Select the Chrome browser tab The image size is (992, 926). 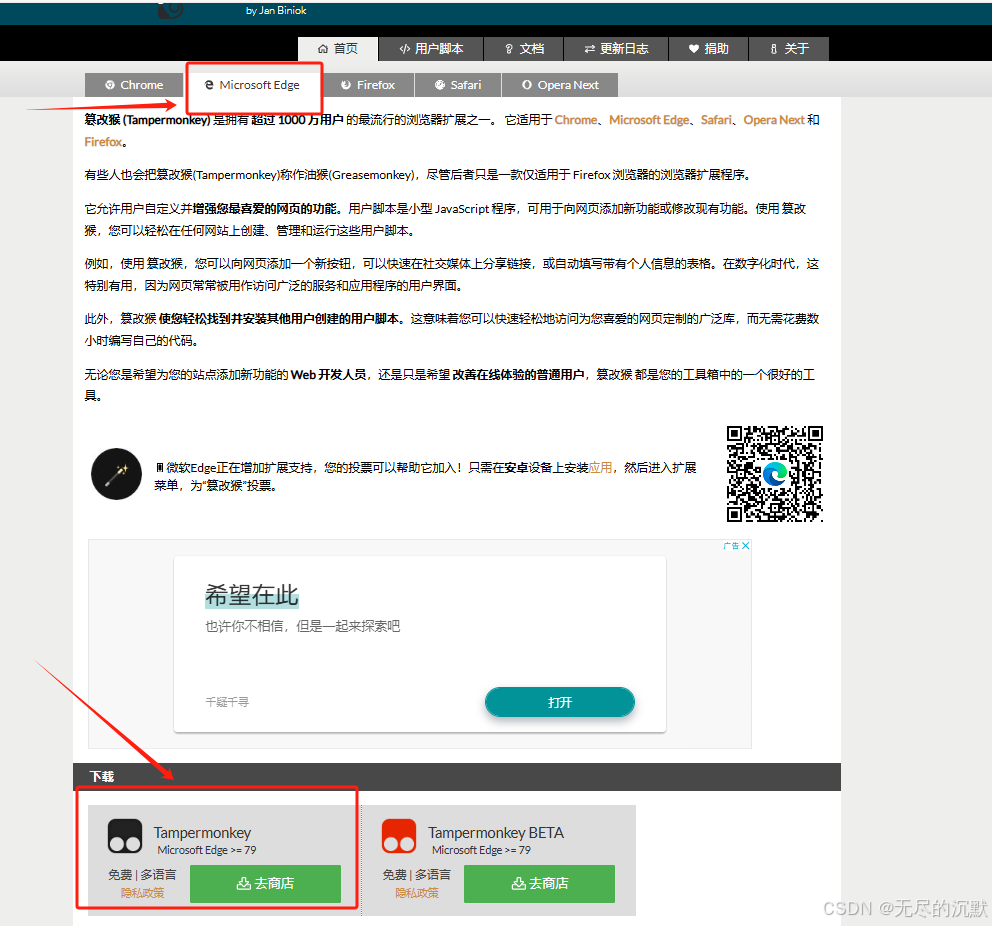(x=134, y=85)
